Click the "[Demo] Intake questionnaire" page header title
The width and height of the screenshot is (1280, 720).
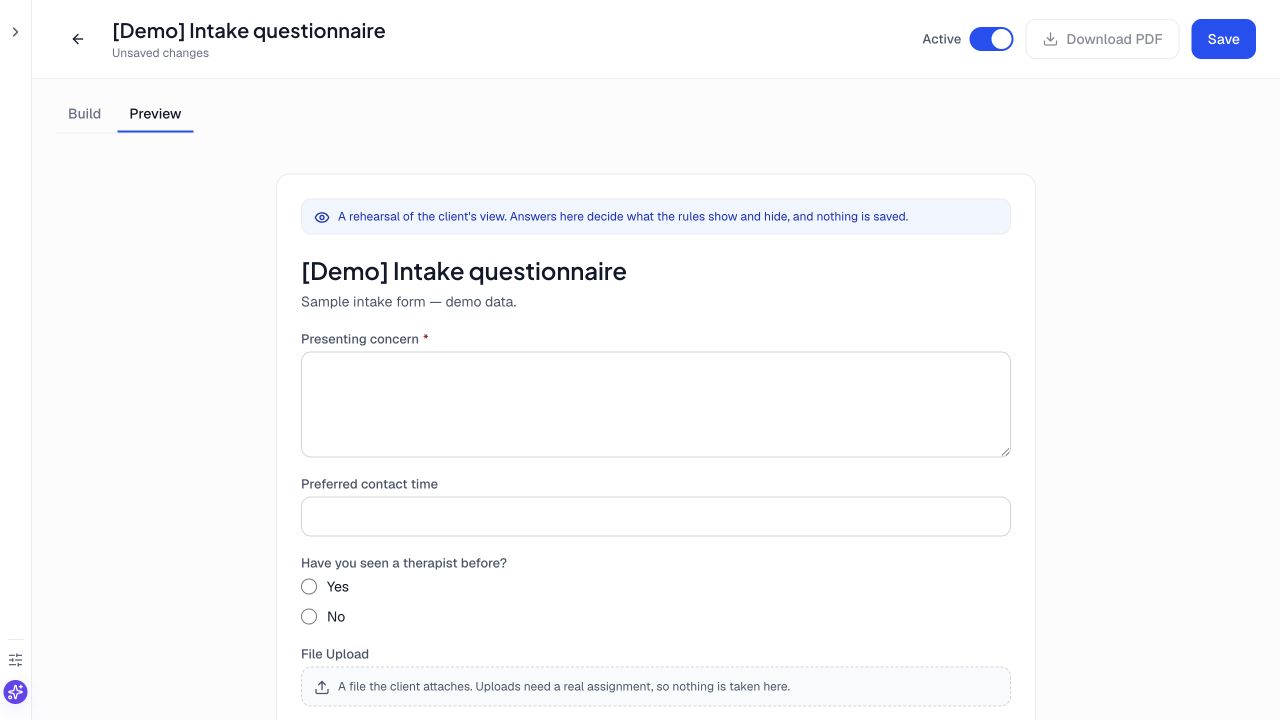tap(249, 31)
